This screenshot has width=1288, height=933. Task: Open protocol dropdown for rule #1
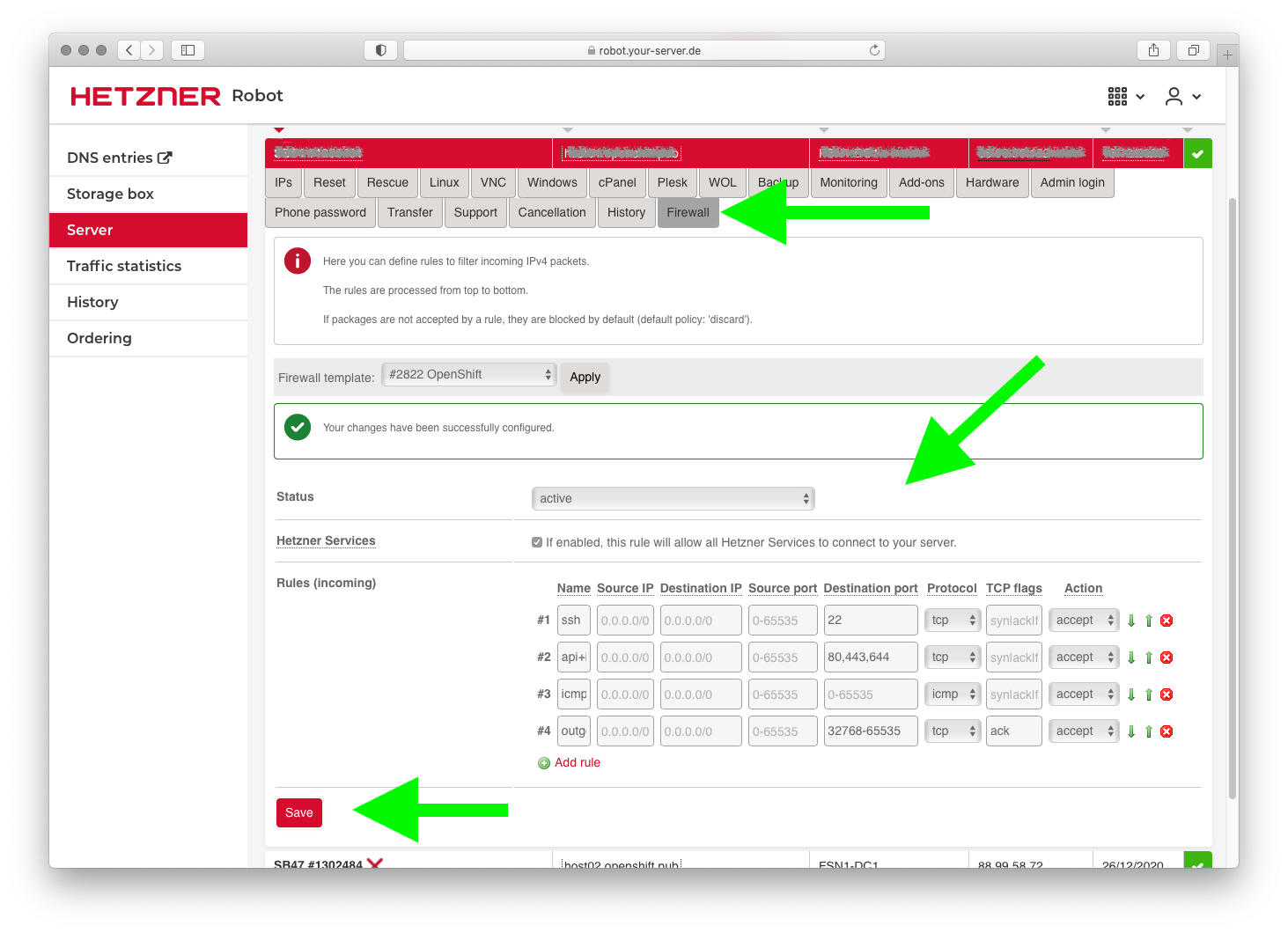pyautogui.click(x=953, y=621)
